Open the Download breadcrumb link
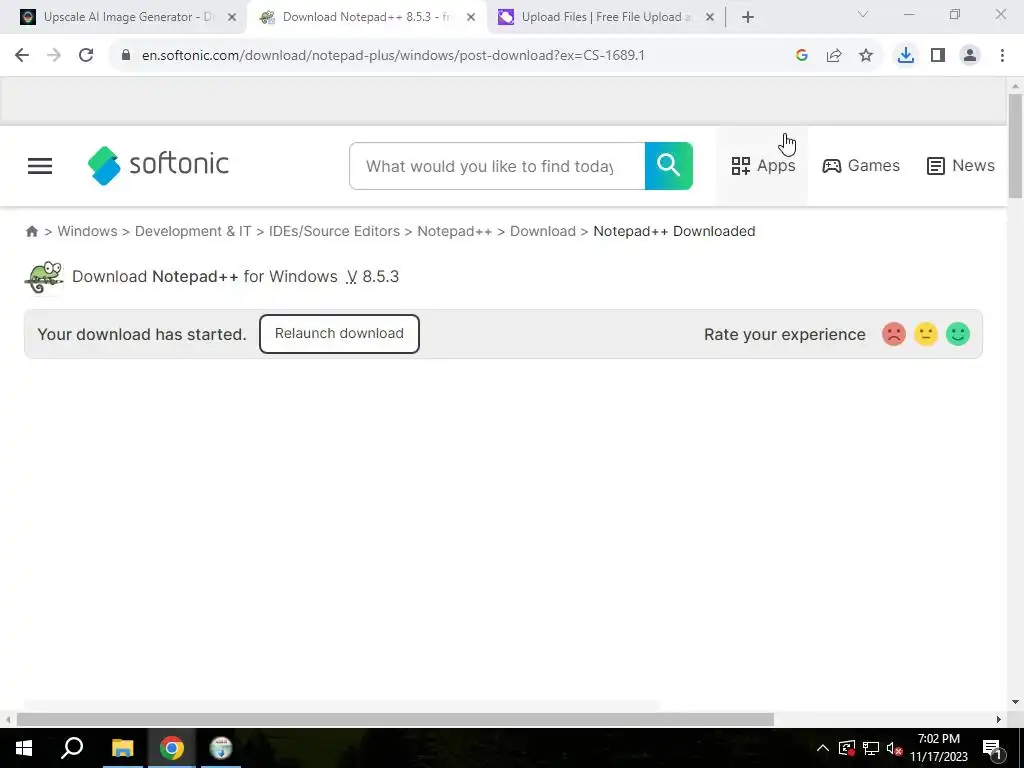 543,231
